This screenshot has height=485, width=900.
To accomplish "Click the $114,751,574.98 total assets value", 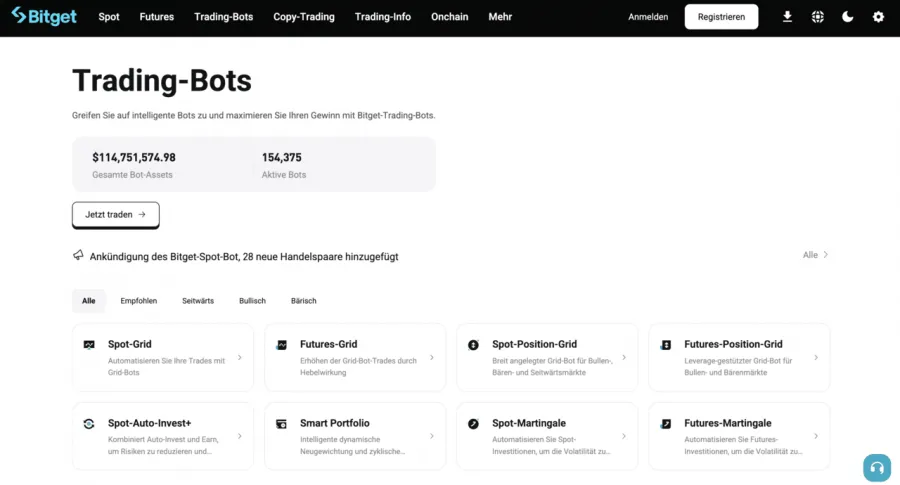I will tap(134, 157).
